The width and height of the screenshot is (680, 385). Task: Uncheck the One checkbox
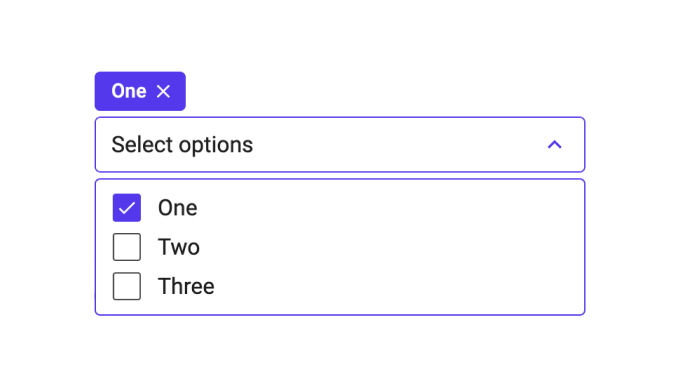[127, 208]
